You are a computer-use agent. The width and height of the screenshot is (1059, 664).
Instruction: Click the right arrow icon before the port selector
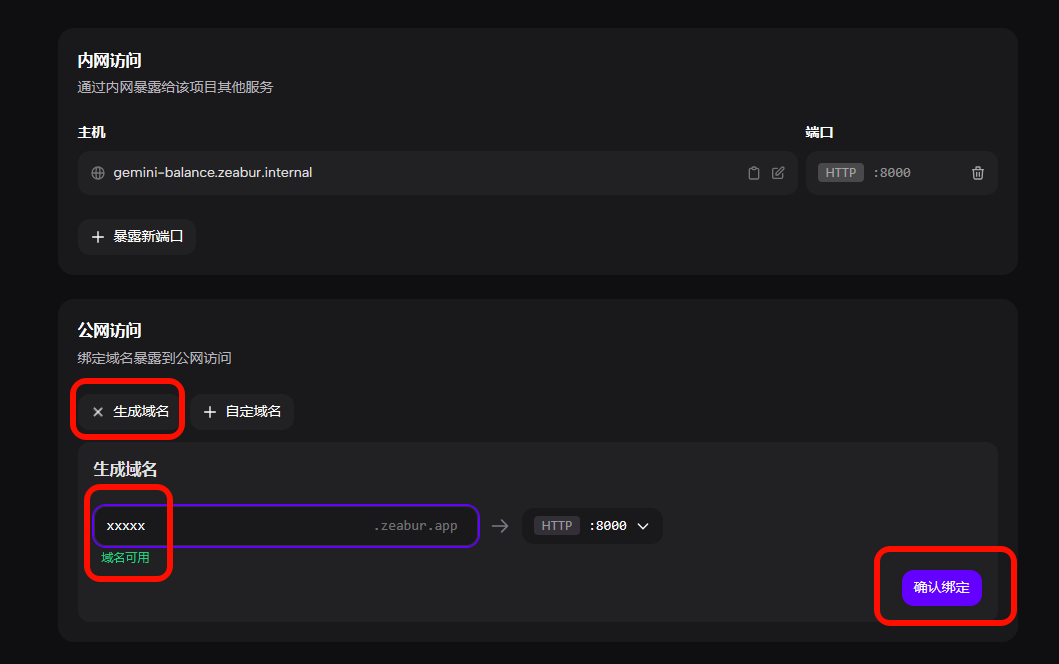tap(500, 526)
